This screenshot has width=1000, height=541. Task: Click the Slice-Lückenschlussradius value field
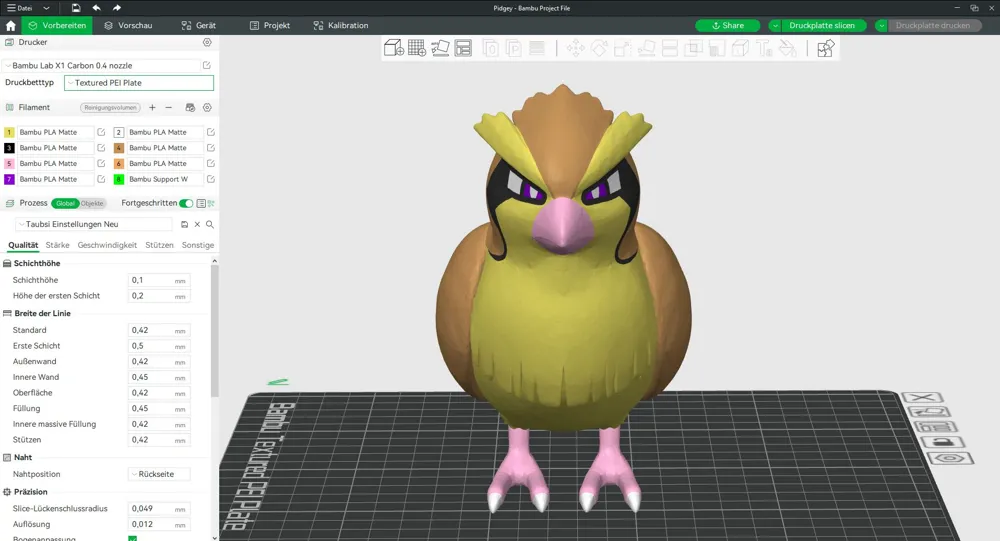(159, 508)
